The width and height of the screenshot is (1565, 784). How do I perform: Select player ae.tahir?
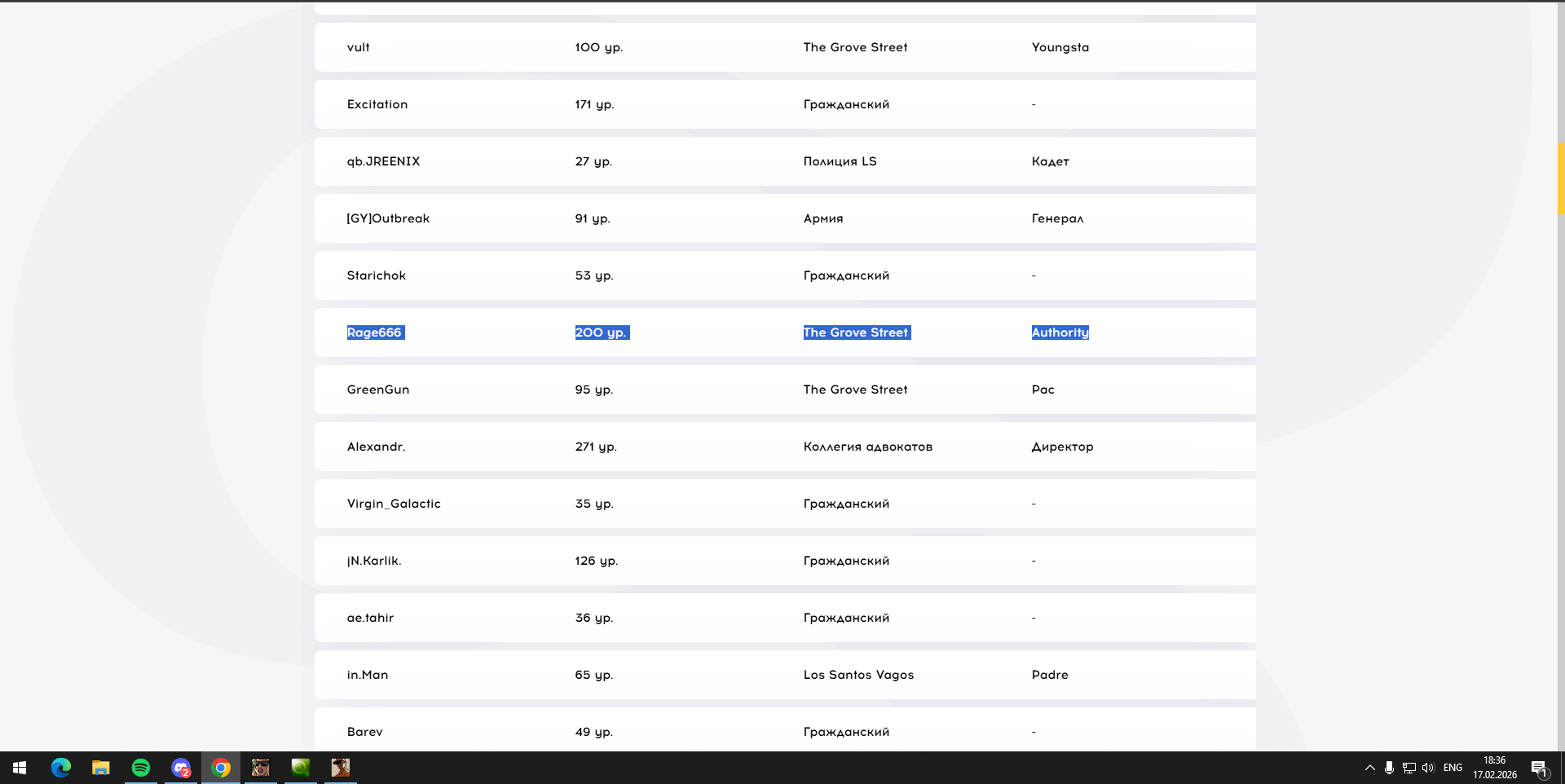coord(370,618)
